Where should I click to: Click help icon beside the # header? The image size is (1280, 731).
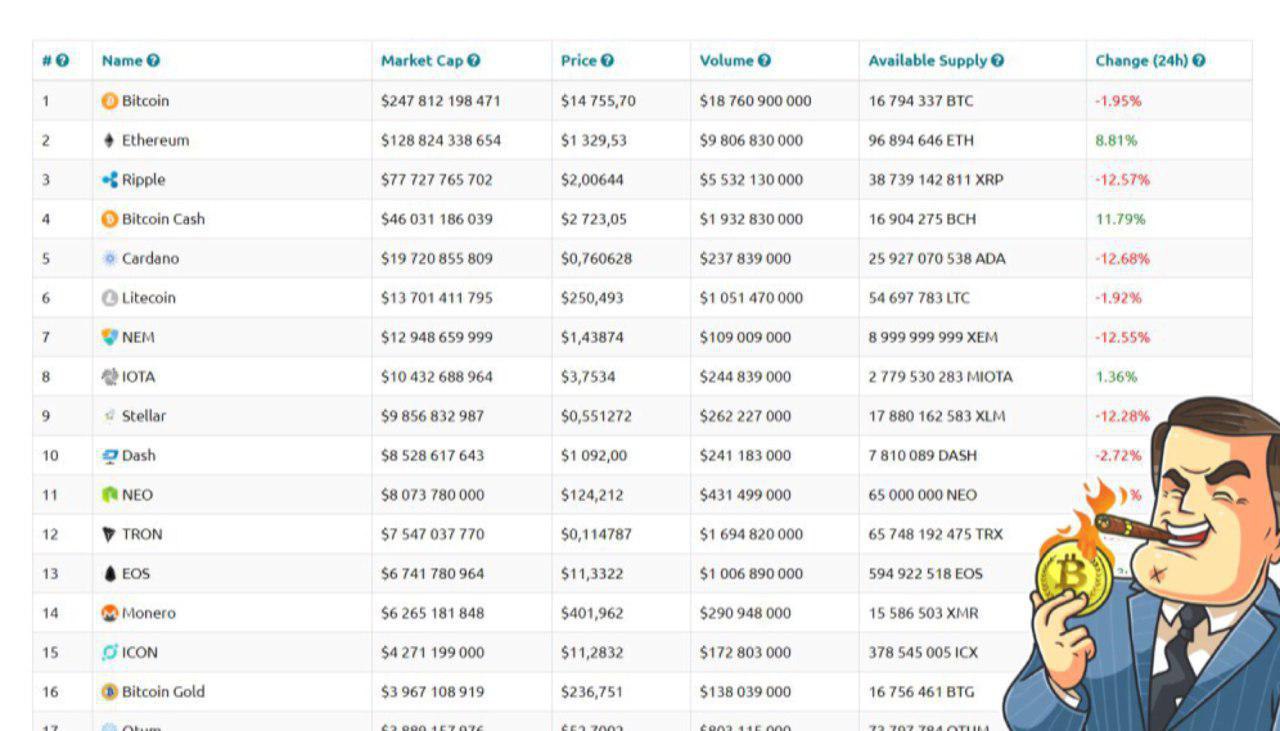point(63,61)
